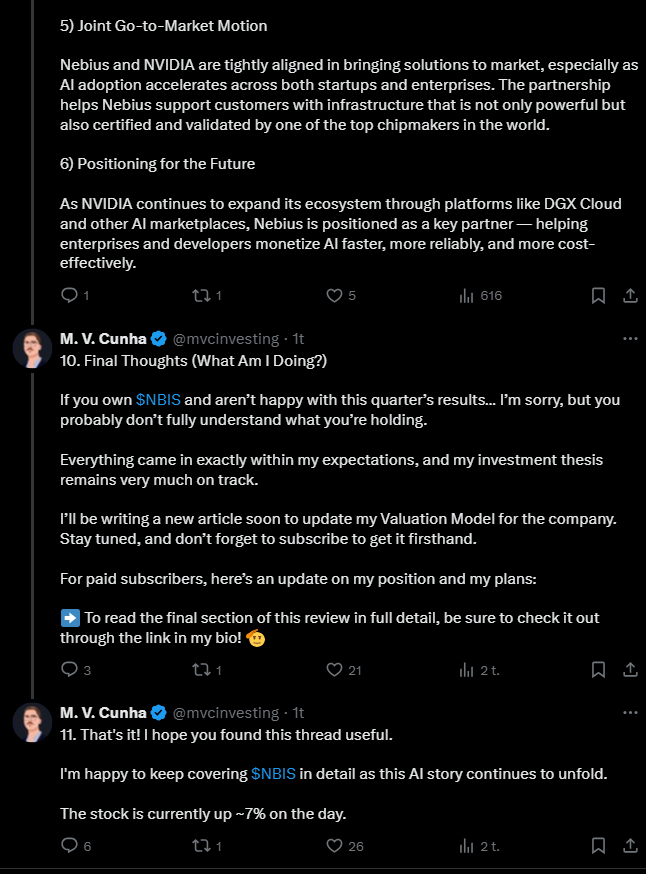The width and height of the screenshot is (646, 874).
Task: Like tweet 11 with 26 likes
Action: click(335, 845)
